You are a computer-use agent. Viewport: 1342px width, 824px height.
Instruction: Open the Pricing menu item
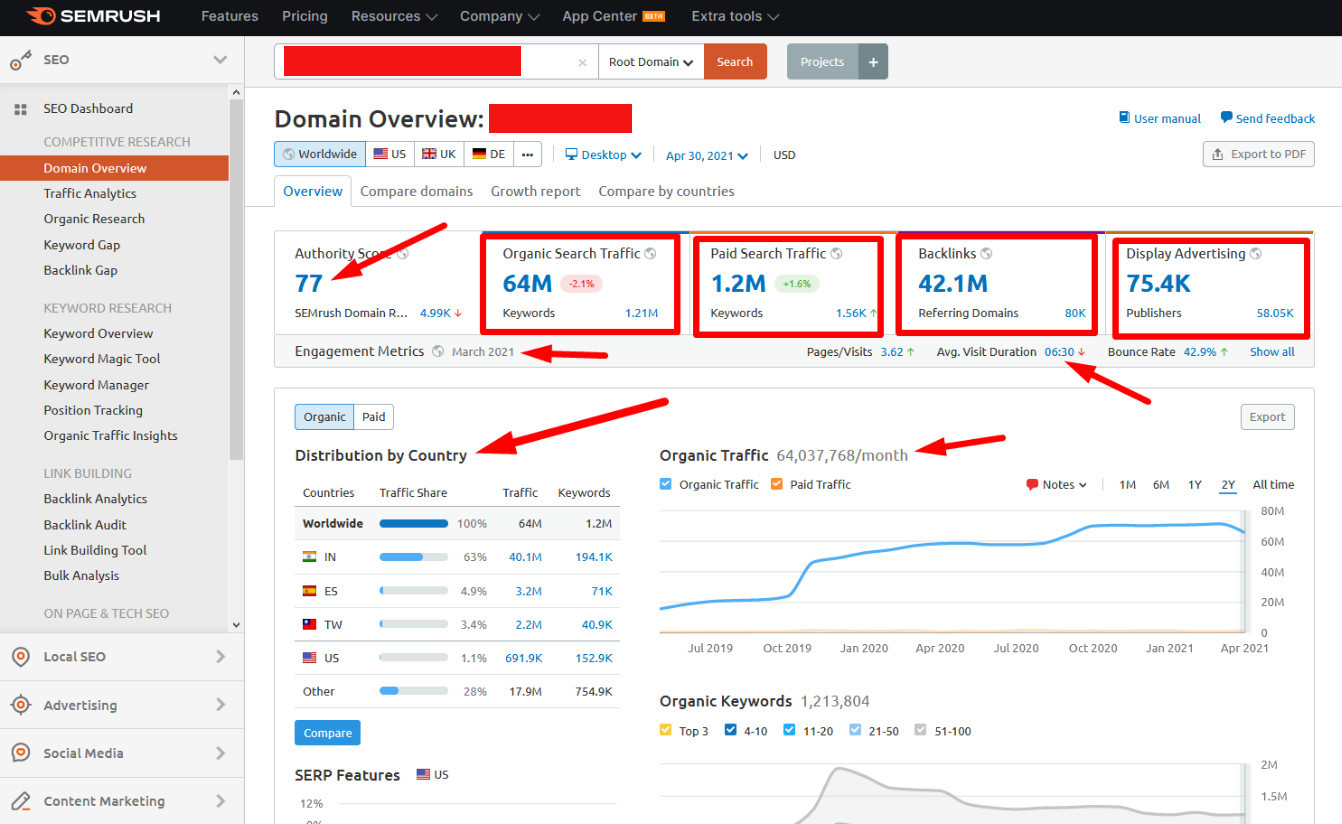(x=305, y=17)
